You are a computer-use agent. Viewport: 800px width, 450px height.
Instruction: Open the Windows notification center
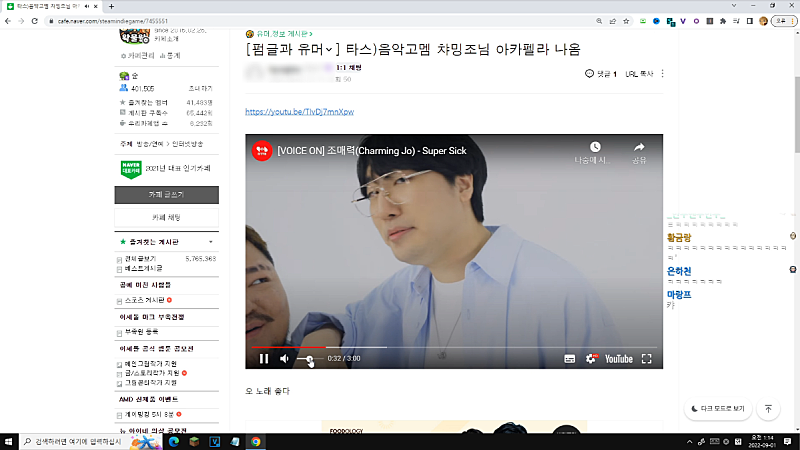[x=787, y=441]
